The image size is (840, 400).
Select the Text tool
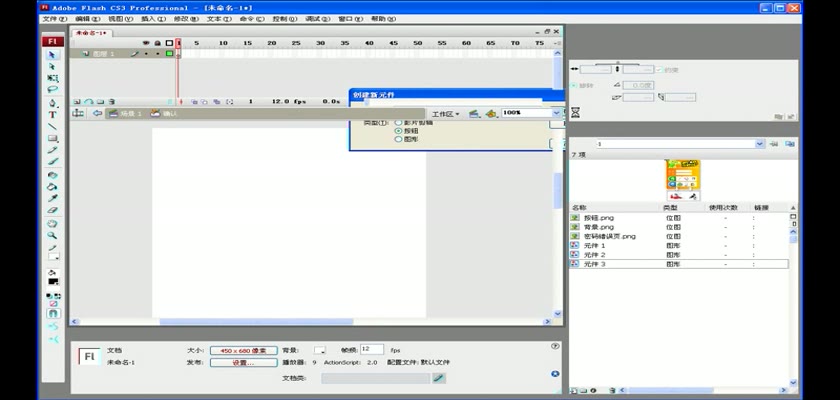tap(52, 115)
